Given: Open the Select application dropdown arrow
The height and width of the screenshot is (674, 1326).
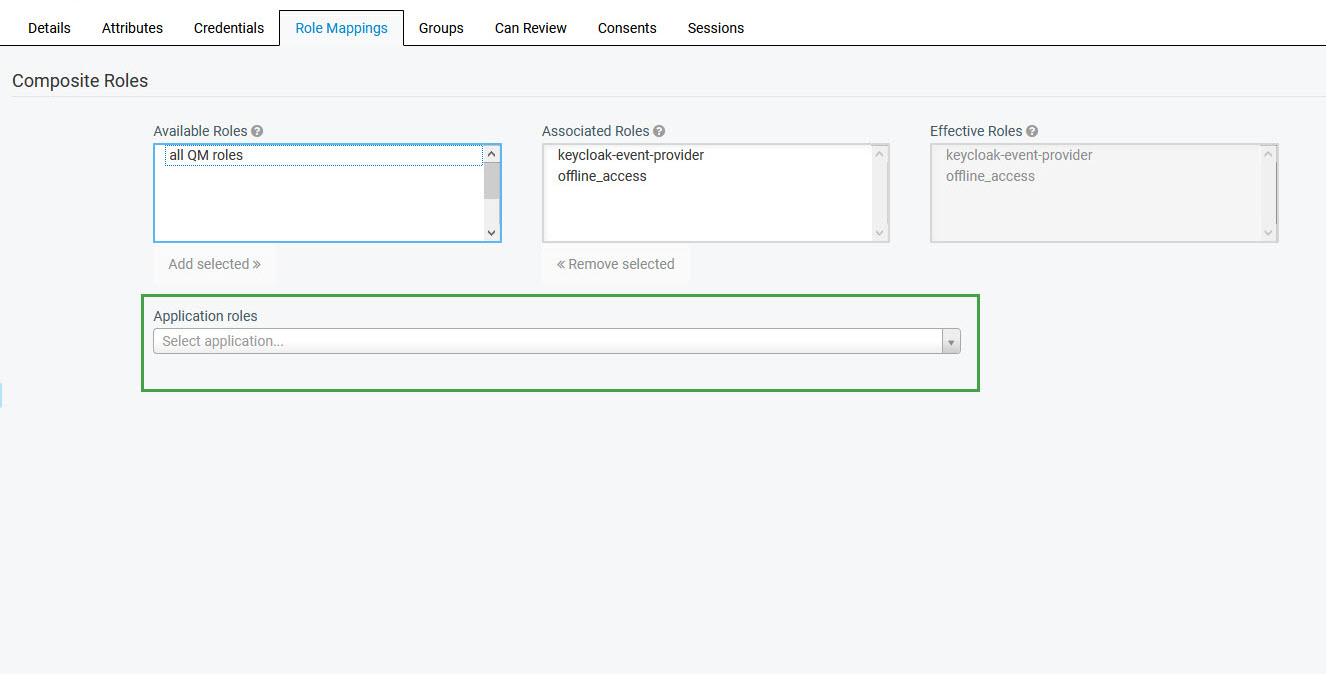Looking at the screenshot, I should [x=951, y=342].
